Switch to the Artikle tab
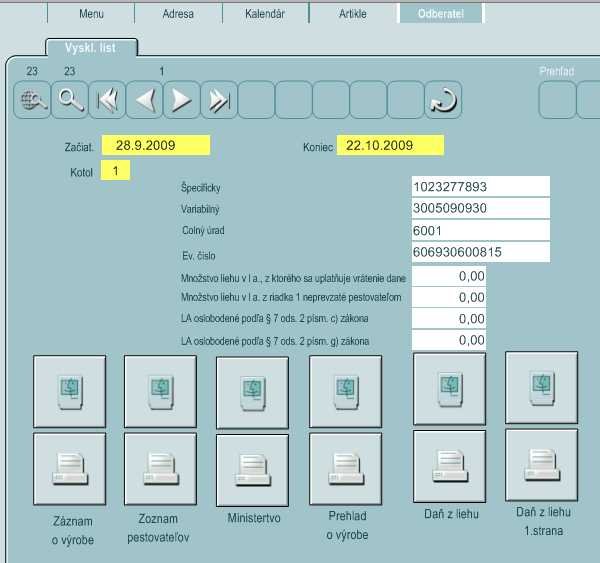 tap(353, 14)
